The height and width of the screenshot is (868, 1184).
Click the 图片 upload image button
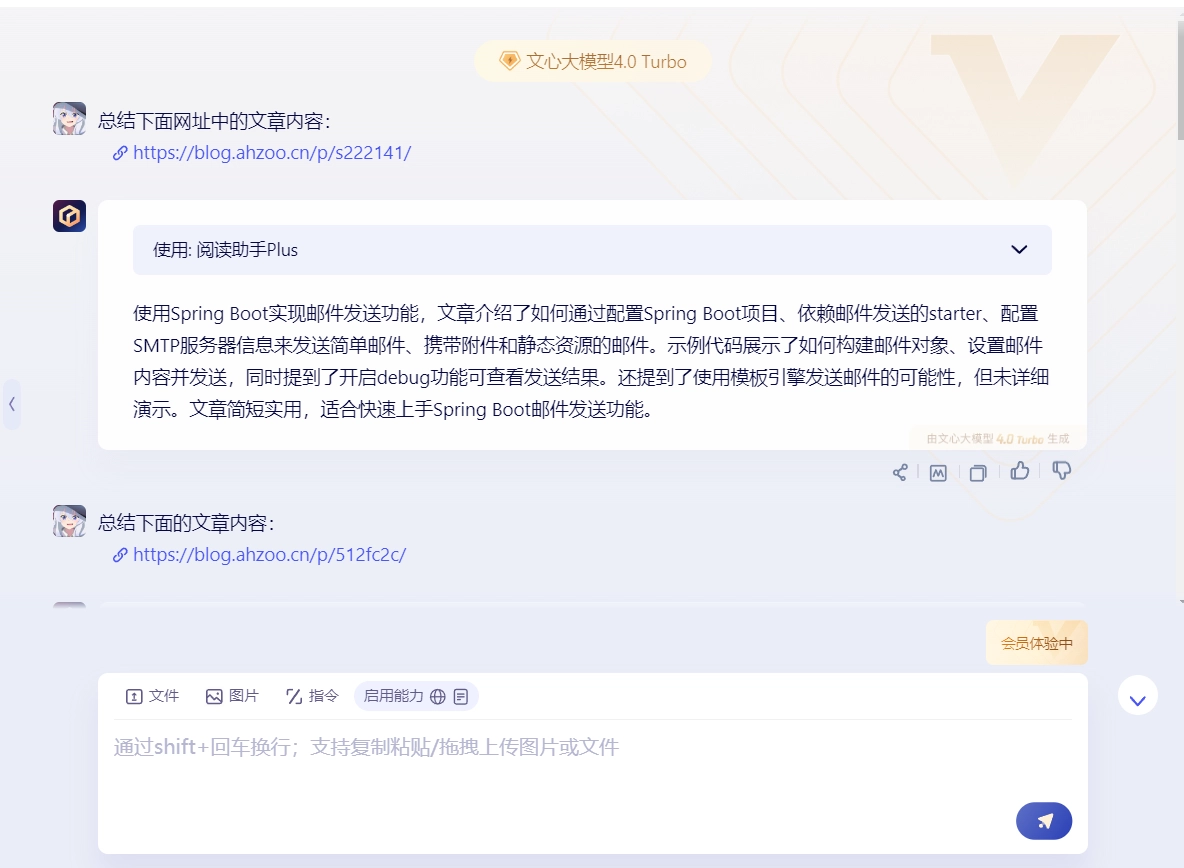232,696
